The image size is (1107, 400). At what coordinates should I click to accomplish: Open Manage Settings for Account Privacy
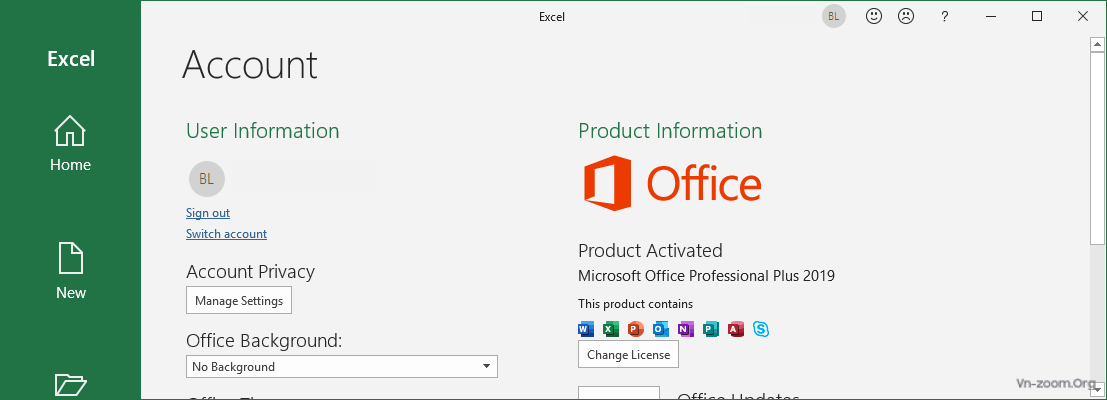point(239,301)
